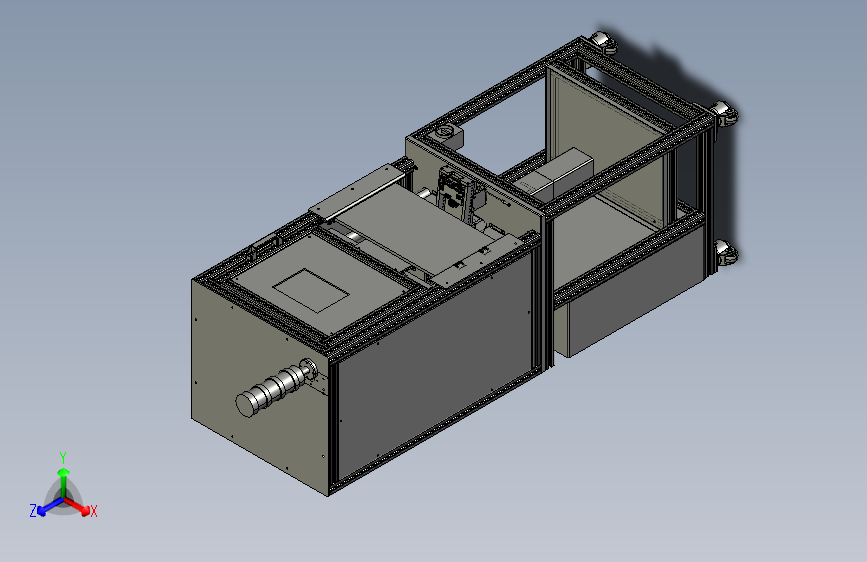
Task: Select the large dark side panel of enclosure
Action: [435, 365]
